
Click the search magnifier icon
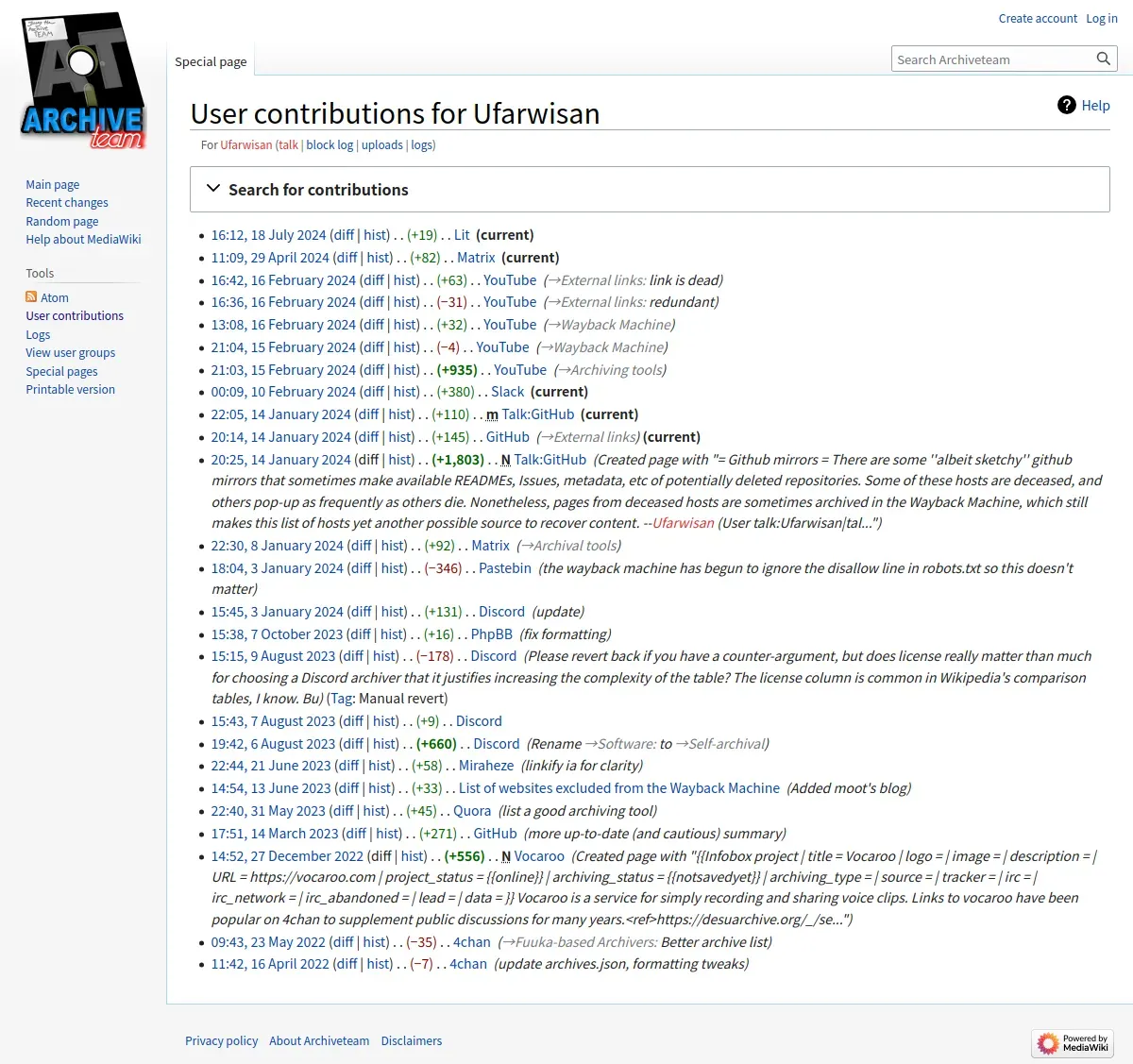pyautogui.click(x=1103, y=59)
